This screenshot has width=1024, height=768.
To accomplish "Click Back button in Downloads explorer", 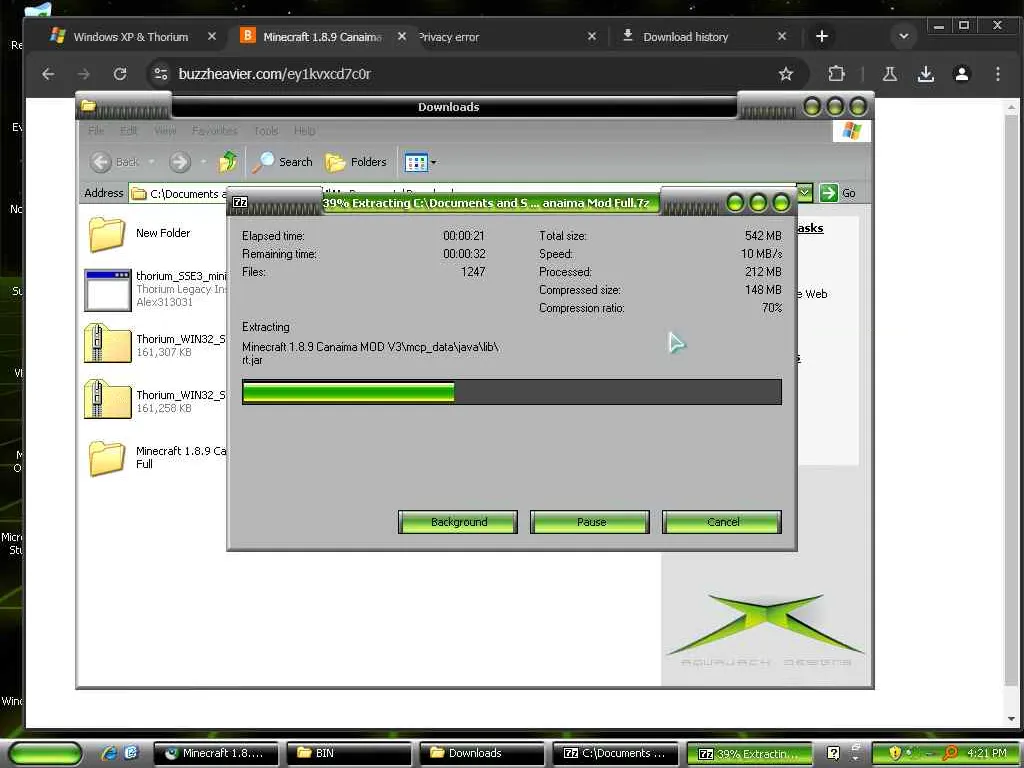I will coord(115,161).
